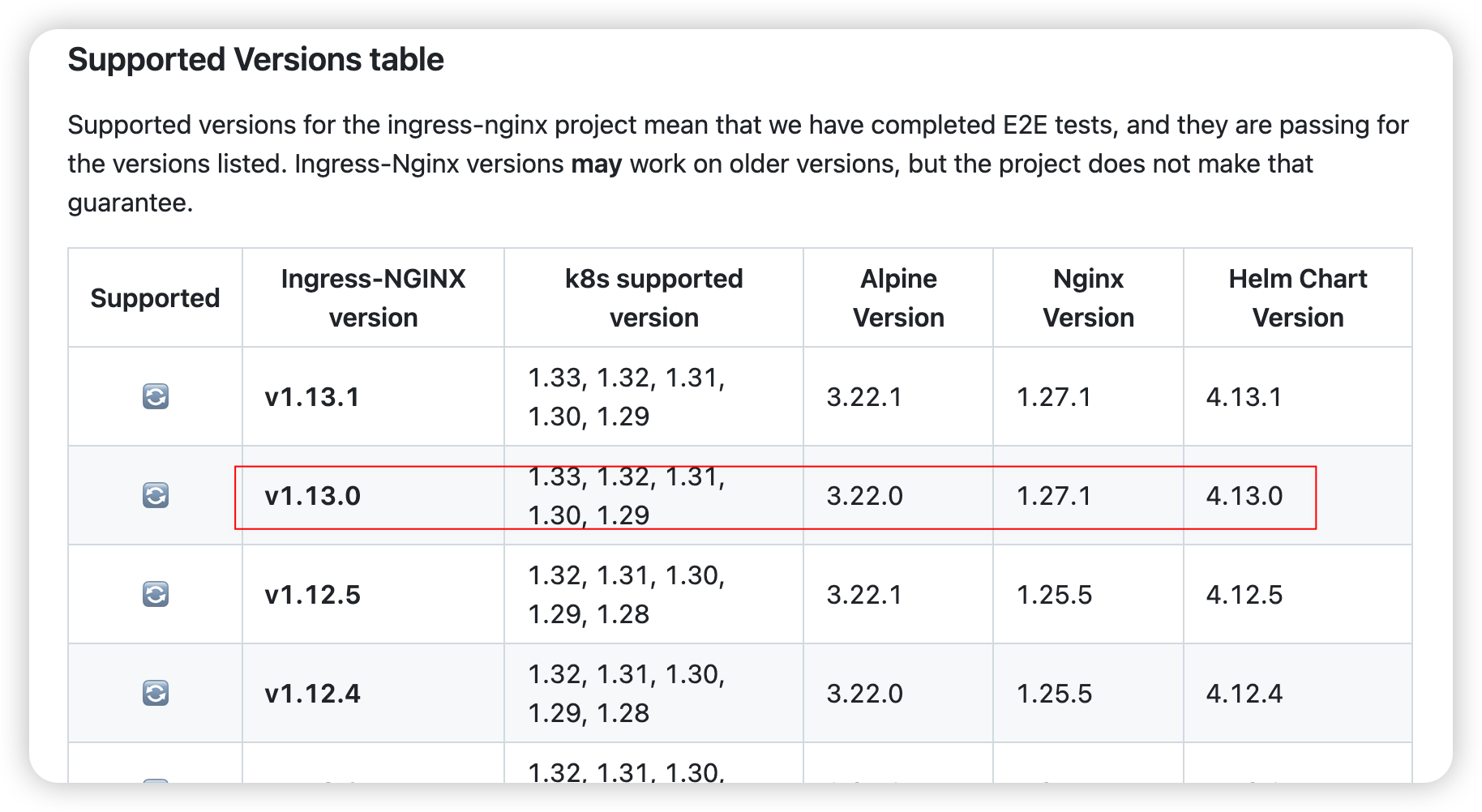Image resolution: width=1482 pixels, height=812 pixels.
Task: Click the "k8s supported version" header
Action: (x=653, y=298)
